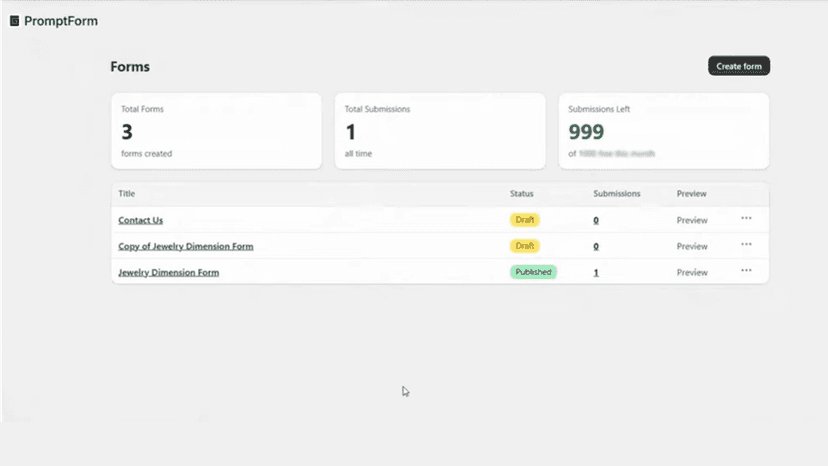View submissions count for Contact Us
This screenshot has height=466, width=828.
tap(596, 220)
